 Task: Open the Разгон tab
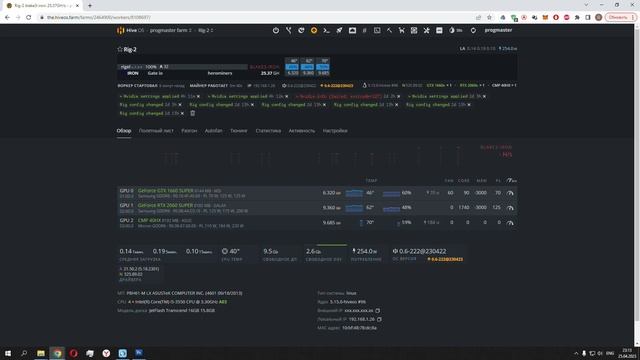click(x=189, y=131)
